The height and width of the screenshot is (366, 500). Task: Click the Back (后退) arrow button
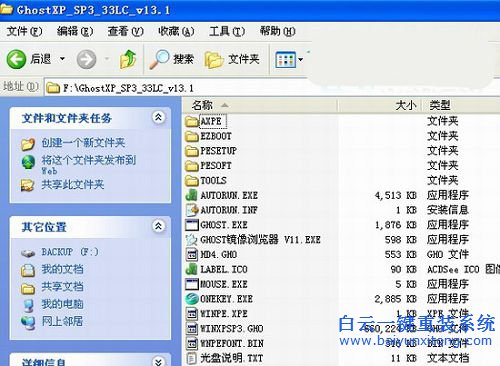[16, 59]
